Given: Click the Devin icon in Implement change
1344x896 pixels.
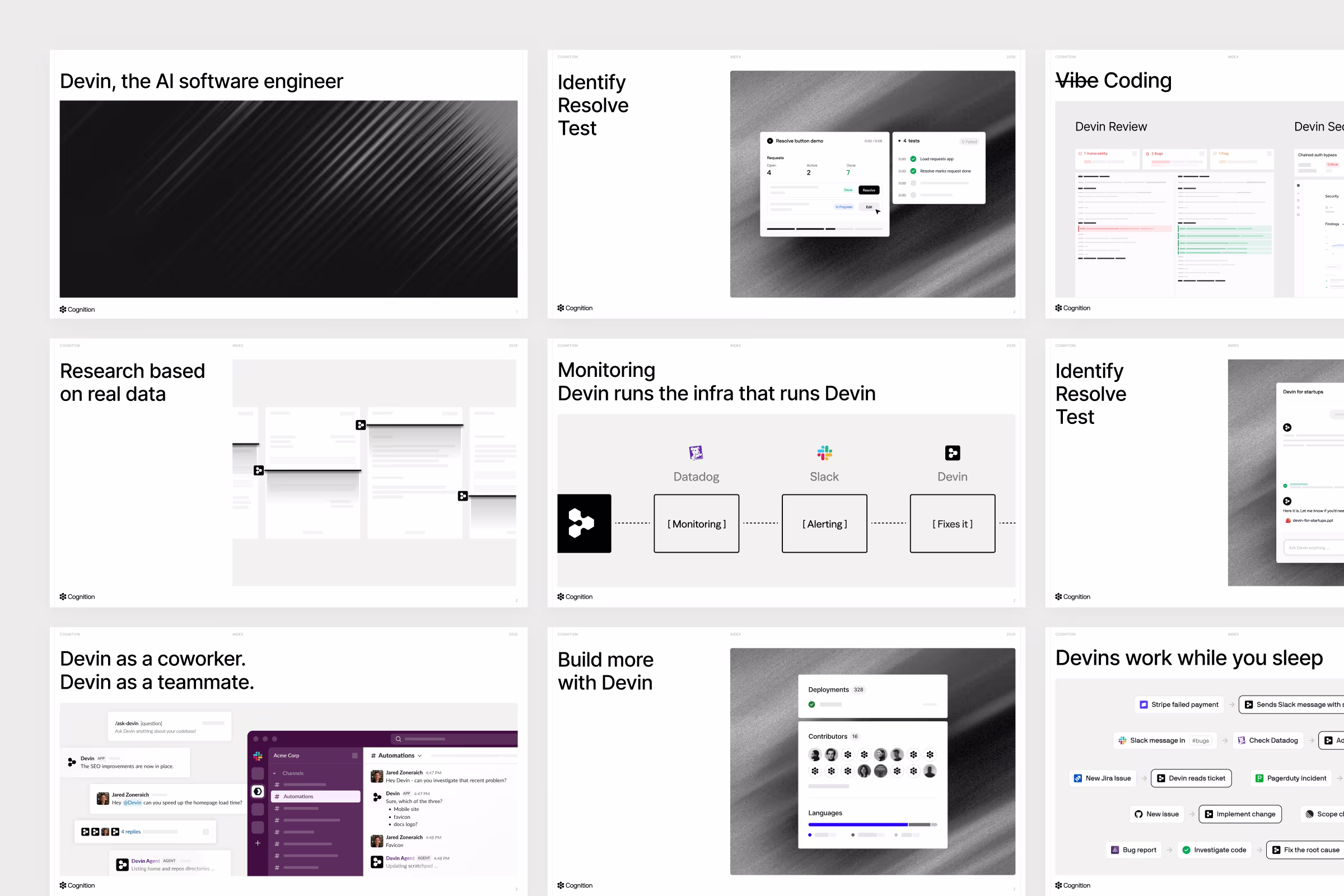Looking at the screenshot, I should click(x=1209, y=814).
